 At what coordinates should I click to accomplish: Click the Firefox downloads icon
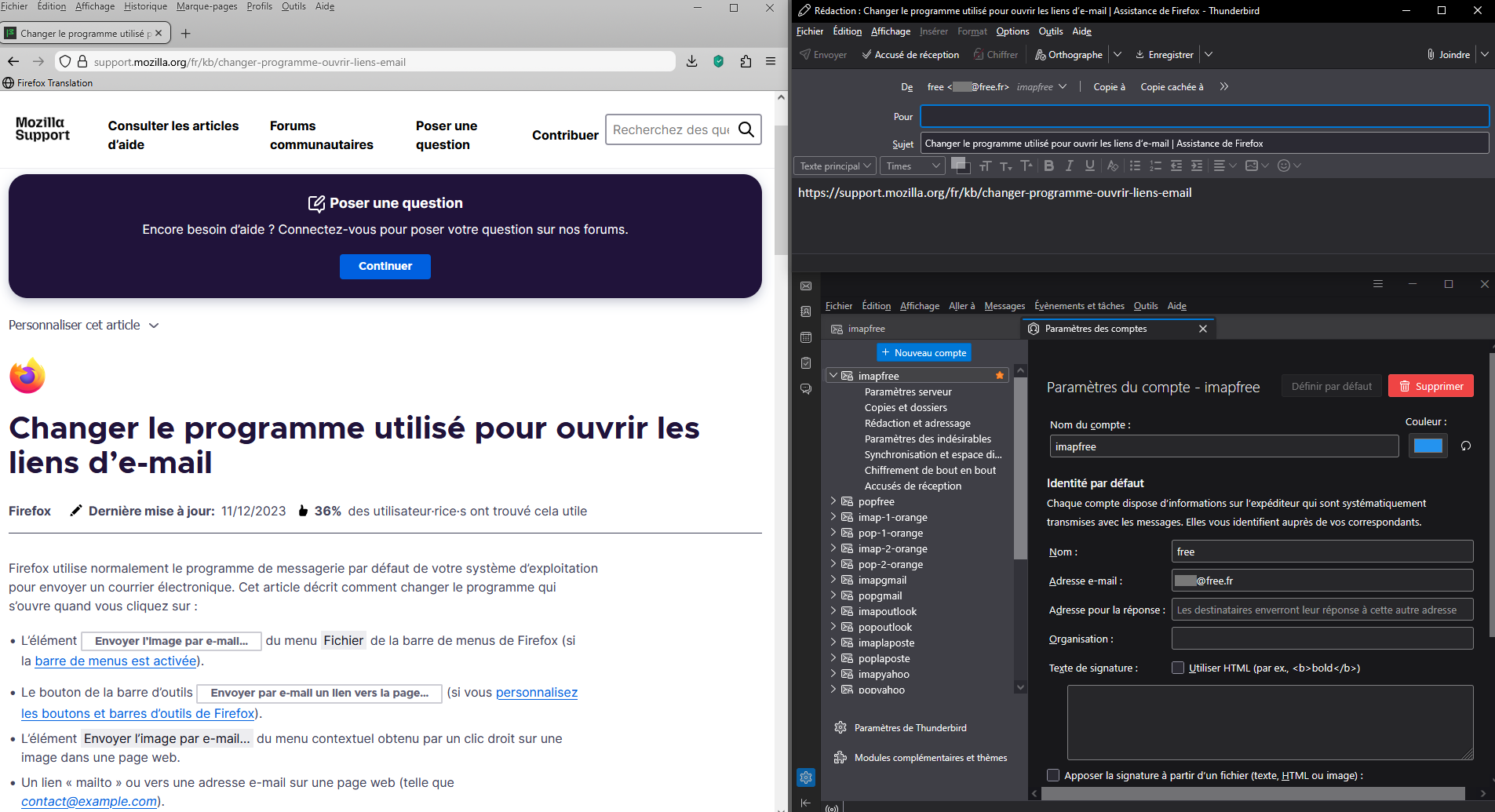pos(691,61)
